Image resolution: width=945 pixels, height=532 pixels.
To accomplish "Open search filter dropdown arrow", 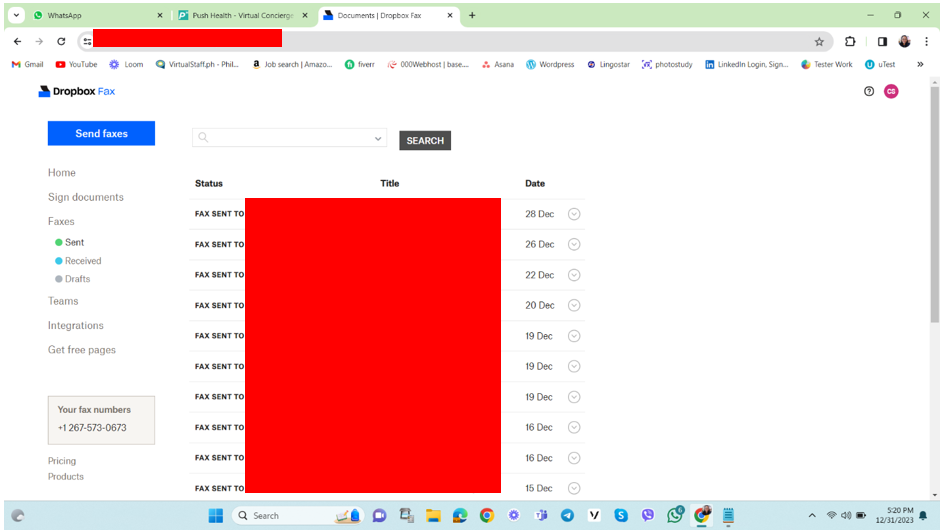I will pos(378,139).
